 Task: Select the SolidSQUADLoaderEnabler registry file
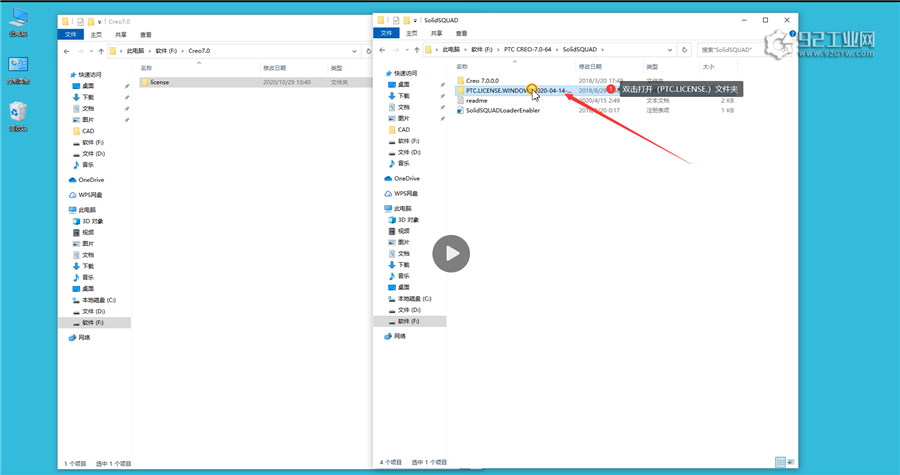(503, 110)
